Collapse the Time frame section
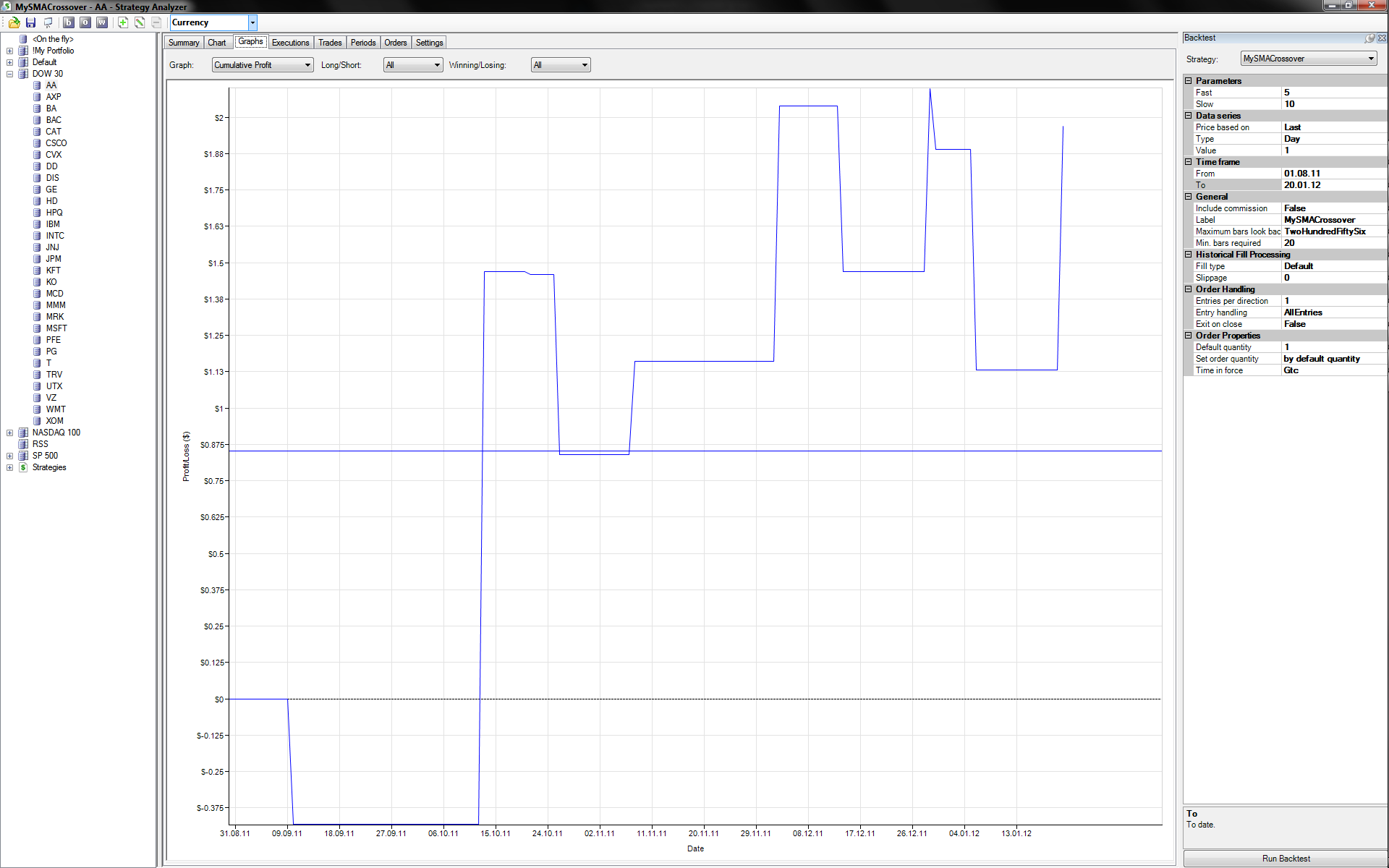The height and width of the screenshot is (868, 1389). [x=1189, y=162]
